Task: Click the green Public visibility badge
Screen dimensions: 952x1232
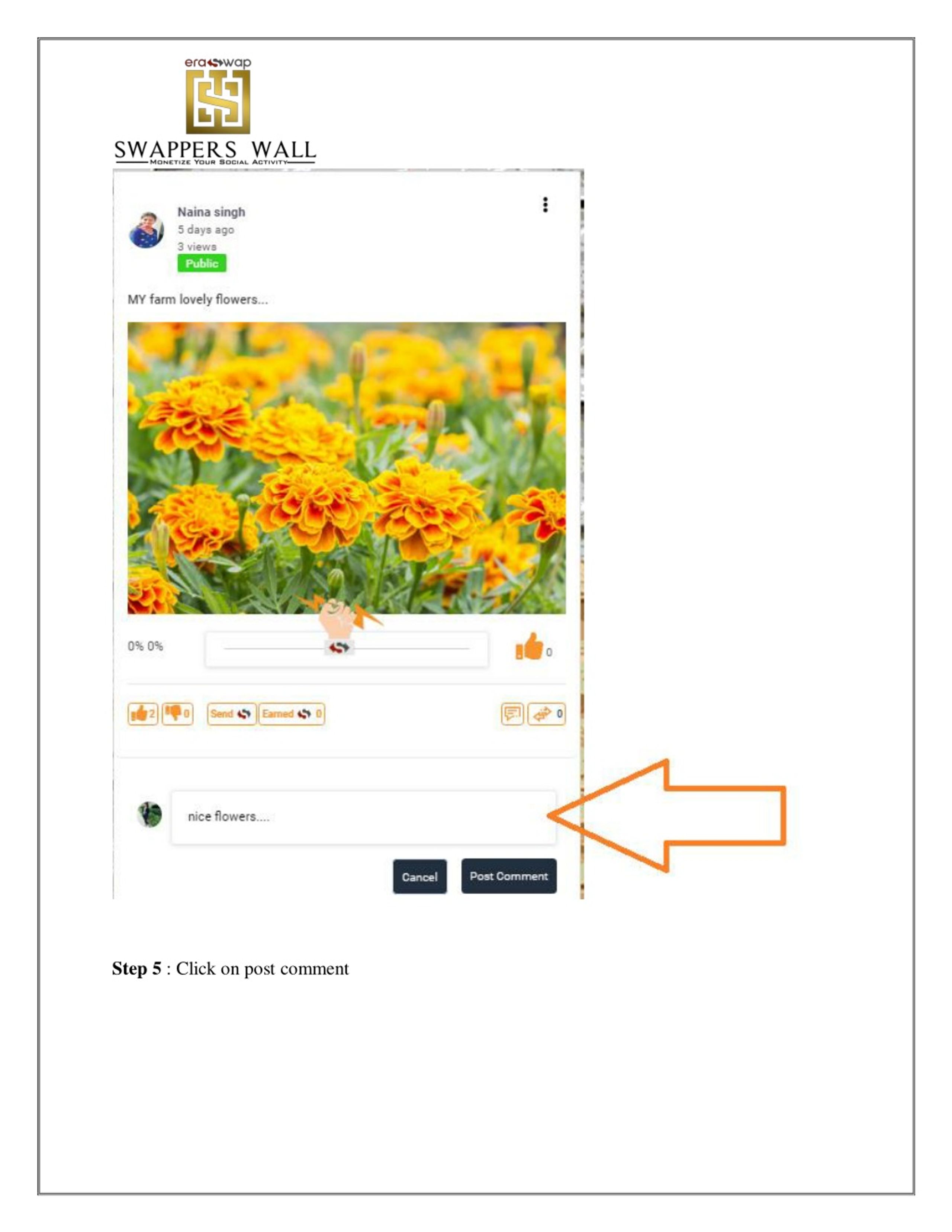Action: coord(202,263)
